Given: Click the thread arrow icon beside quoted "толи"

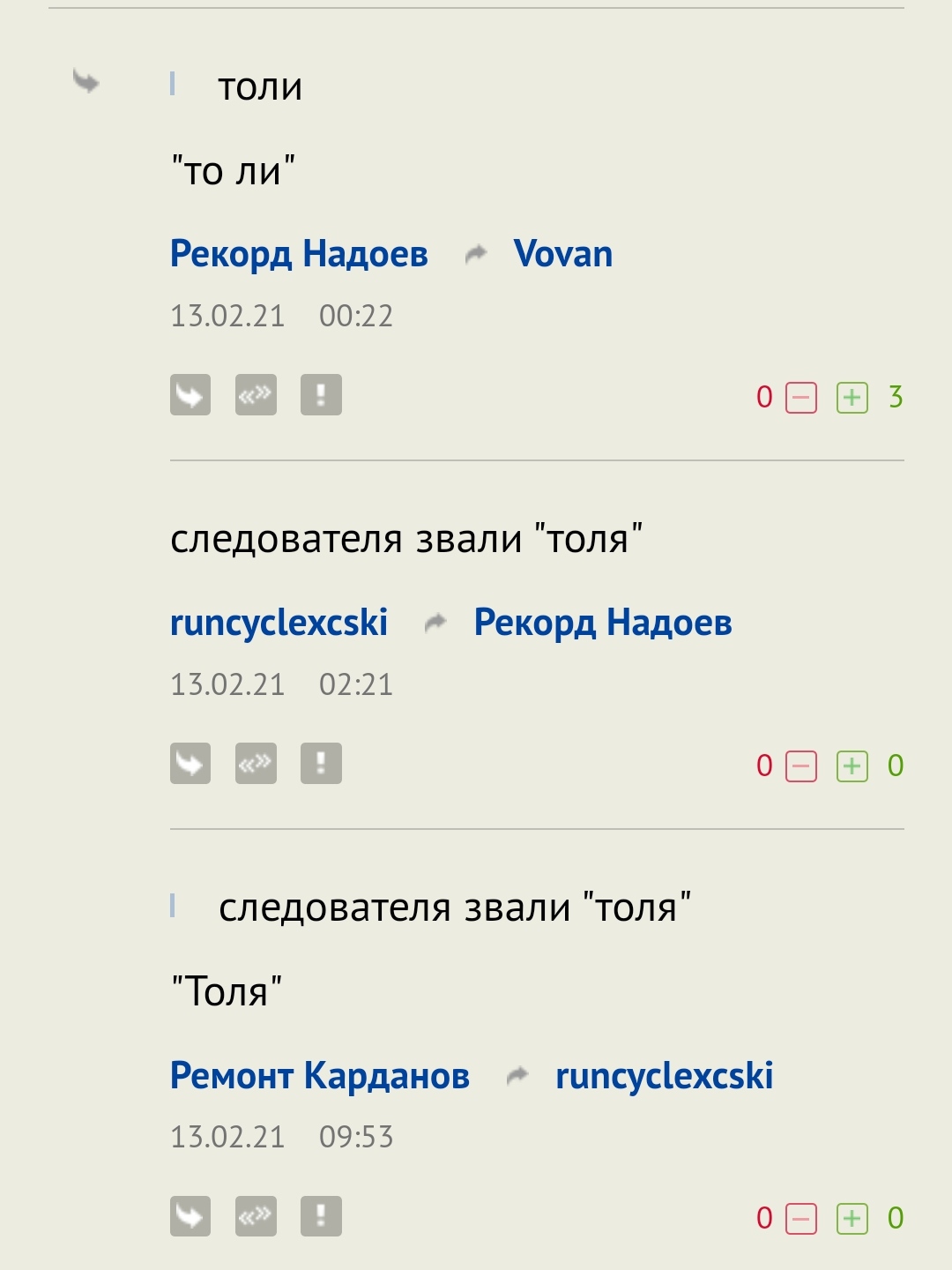Looking at the screenshot, I should (86, 82).
